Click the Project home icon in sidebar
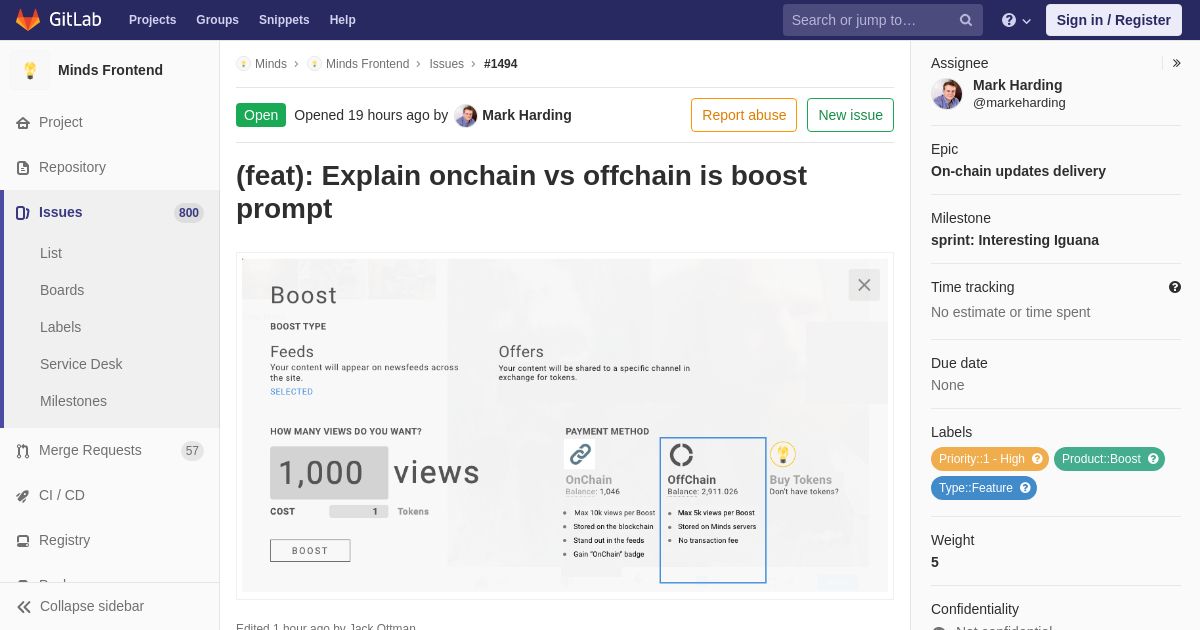 [23, 122]
